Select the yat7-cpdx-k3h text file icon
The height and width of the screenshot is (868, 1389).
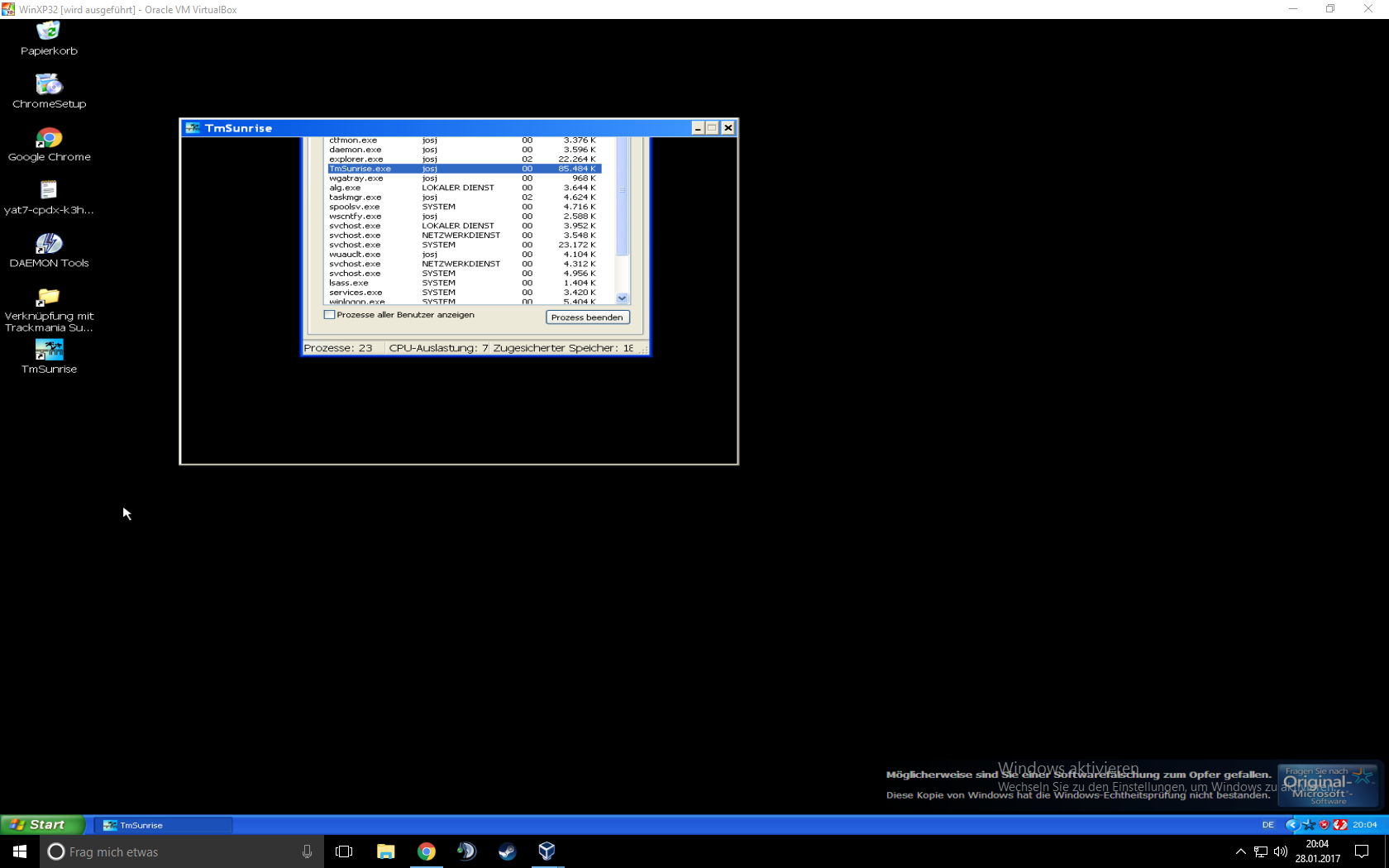[x=49, y=198]
